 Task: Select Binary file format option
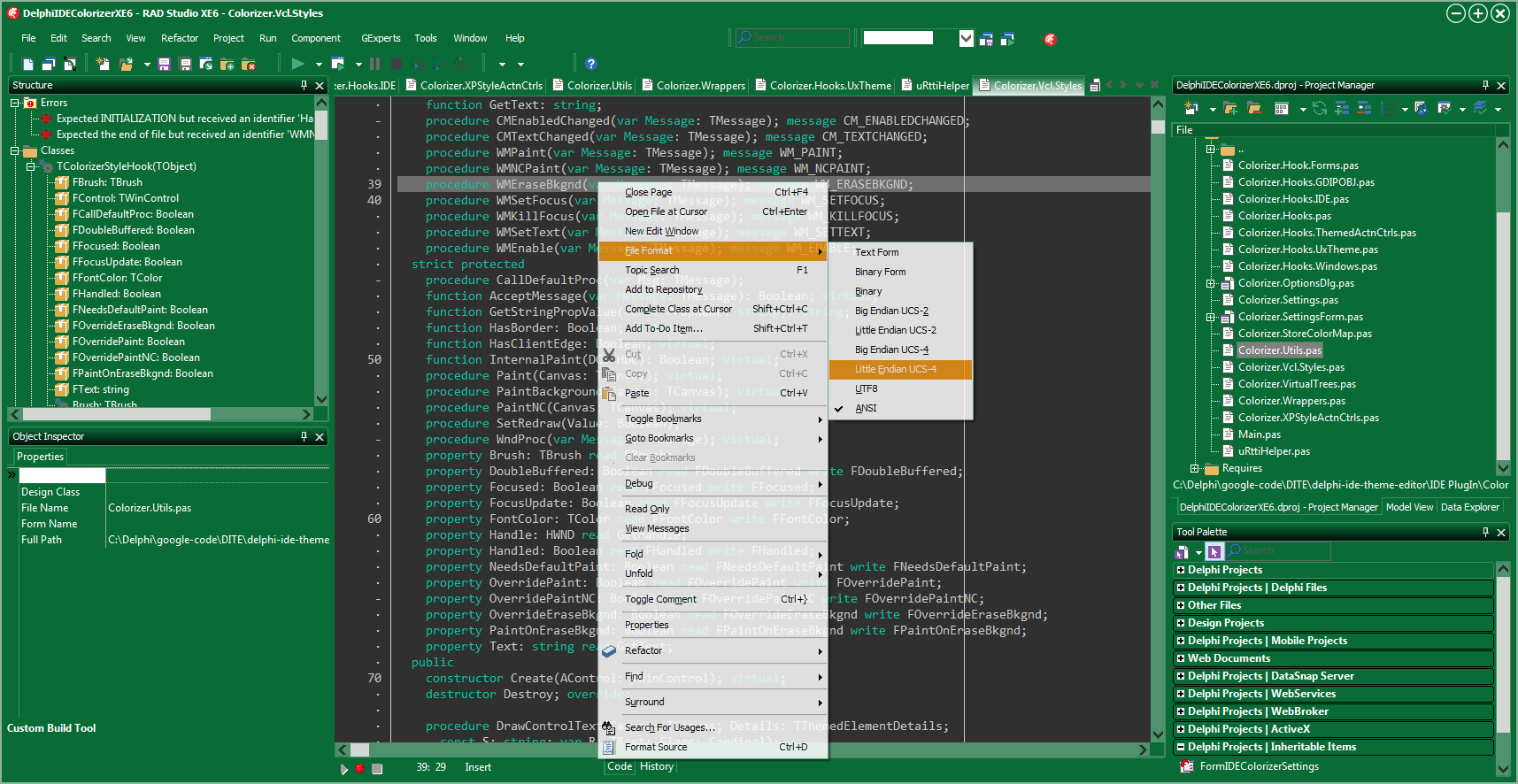900,291
